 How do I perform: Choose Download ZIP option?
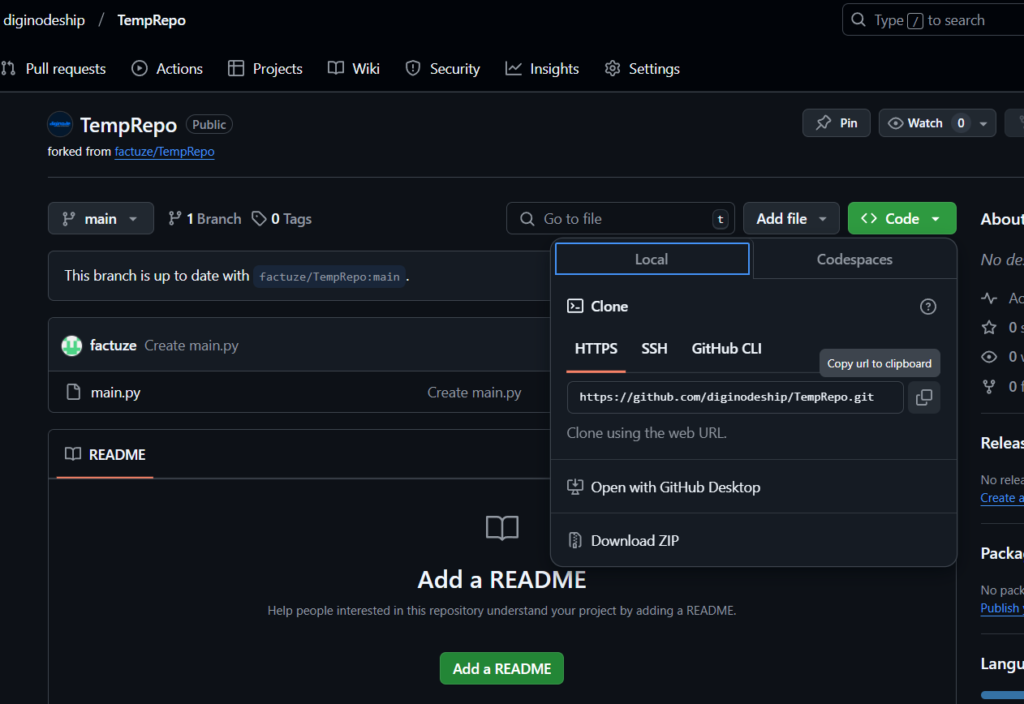coord(634,541)
